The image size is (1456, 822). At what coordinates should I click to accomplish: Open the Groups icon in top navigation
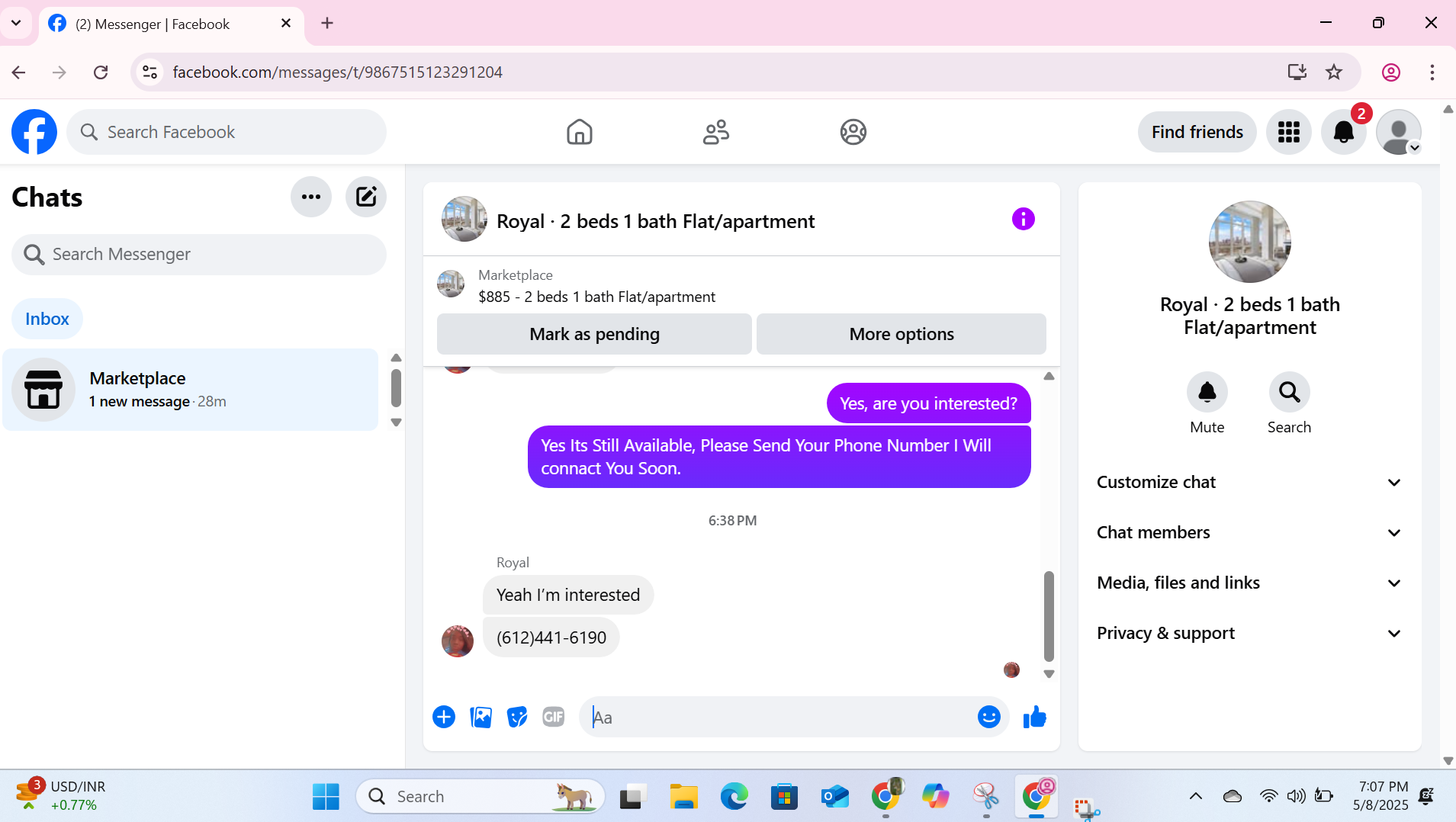[x=853, y=132]
